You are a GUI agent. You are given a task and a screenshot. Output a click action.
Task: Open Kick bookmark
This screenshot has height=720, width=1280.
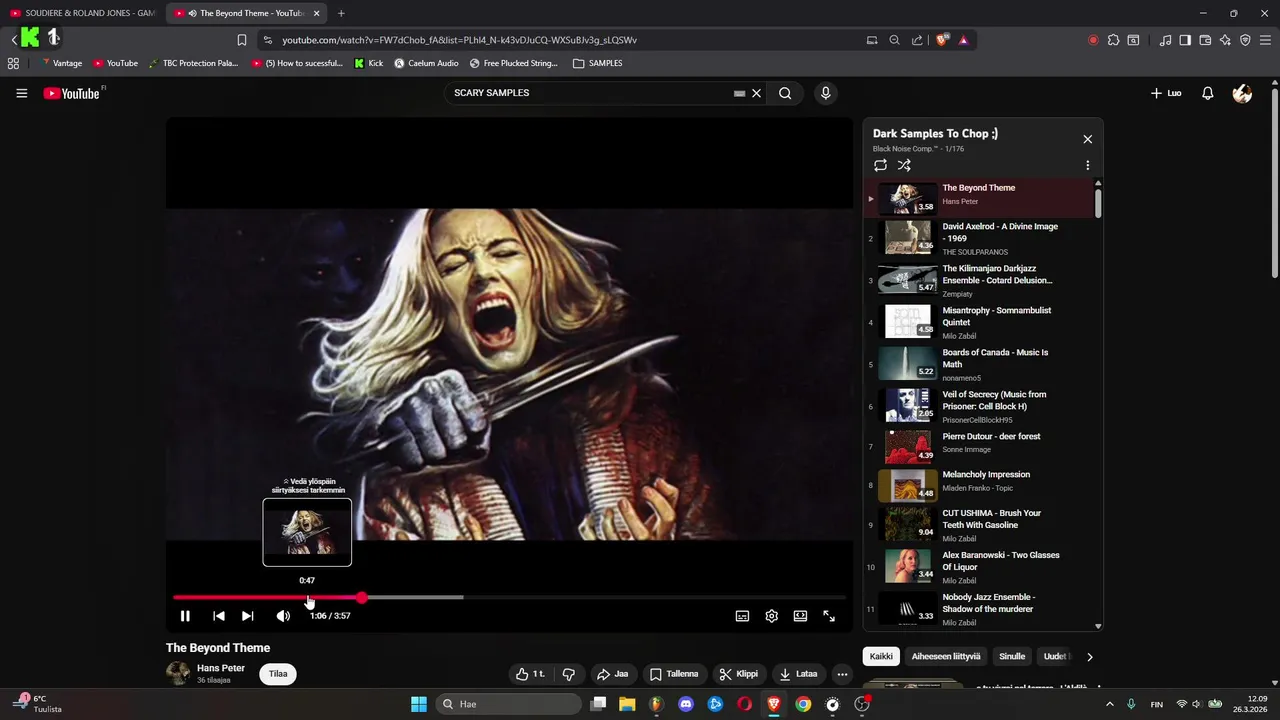[369, 63]
